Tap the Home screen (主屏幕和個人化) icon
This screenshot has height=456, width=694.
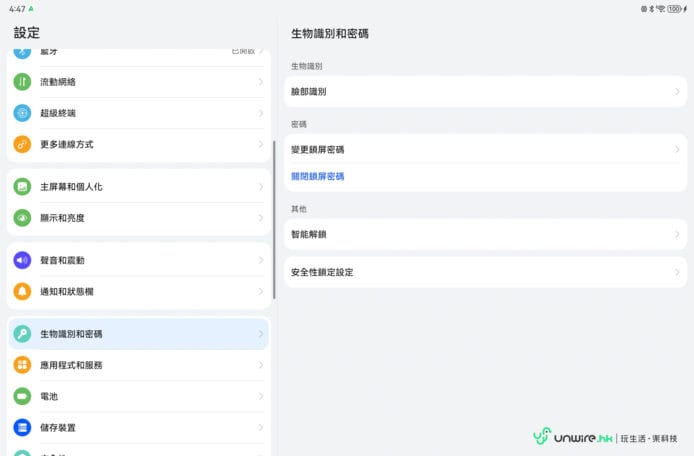pos(22,186)
